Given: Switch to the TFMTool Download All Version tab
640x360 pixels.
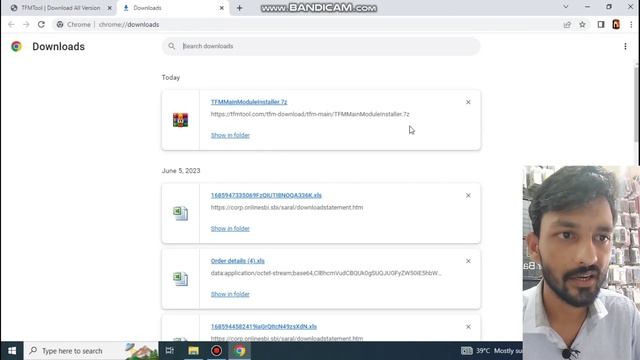Looking at the screenshot, I should pos(60,8).
